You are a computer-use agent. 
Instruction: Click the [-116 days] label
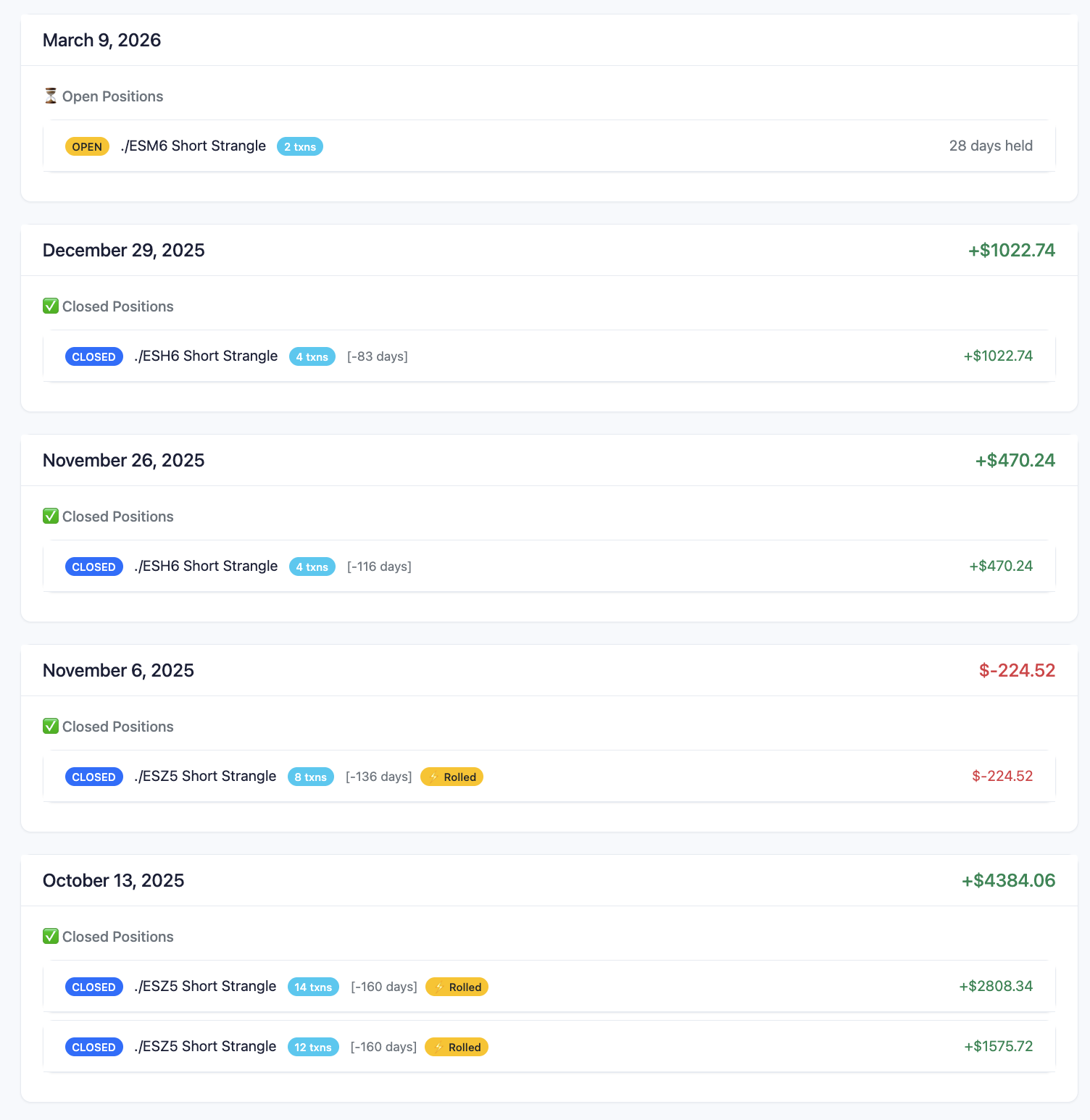point(379,567)
